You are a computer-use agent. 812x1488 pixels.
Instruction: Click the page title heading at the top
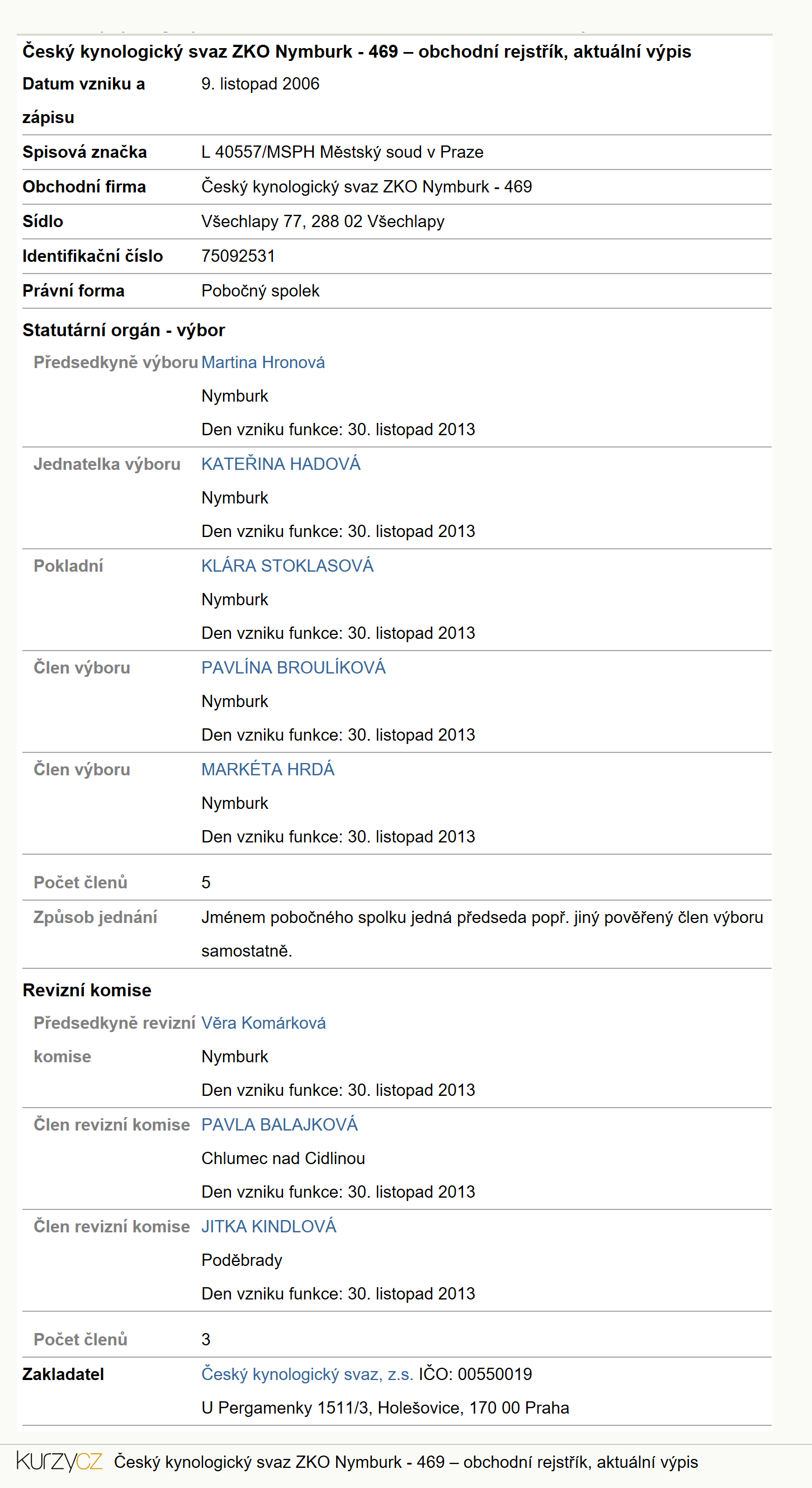[x=356, y=51]
